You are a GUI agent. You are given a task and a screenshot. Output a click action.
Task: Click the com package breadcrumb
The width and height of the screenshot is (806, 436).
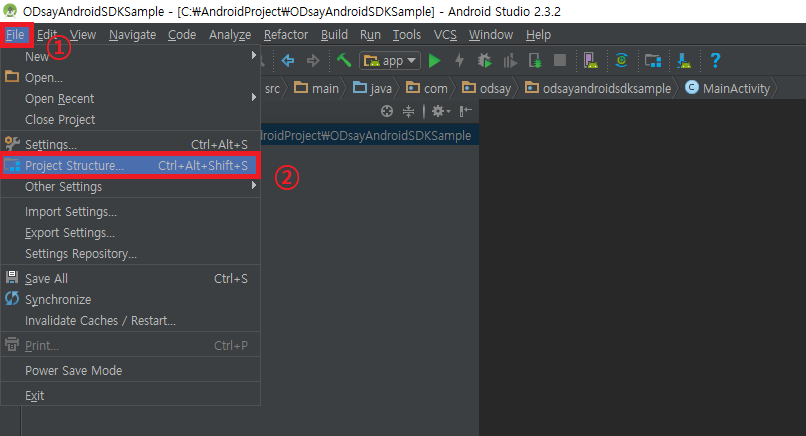427,88
